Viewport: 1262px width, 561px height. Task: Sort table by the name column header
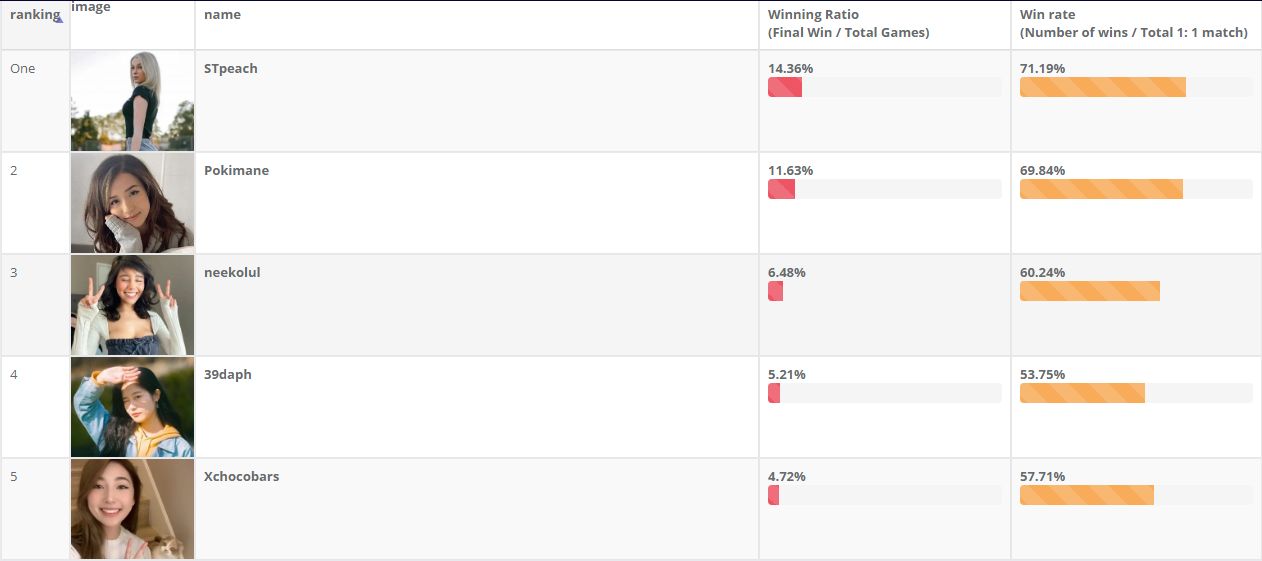tap(222, 15)
